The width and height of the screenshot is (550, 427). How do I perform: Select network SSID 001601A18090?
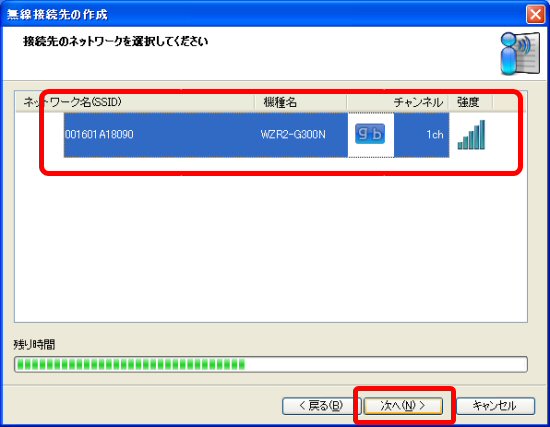[99, 134]
